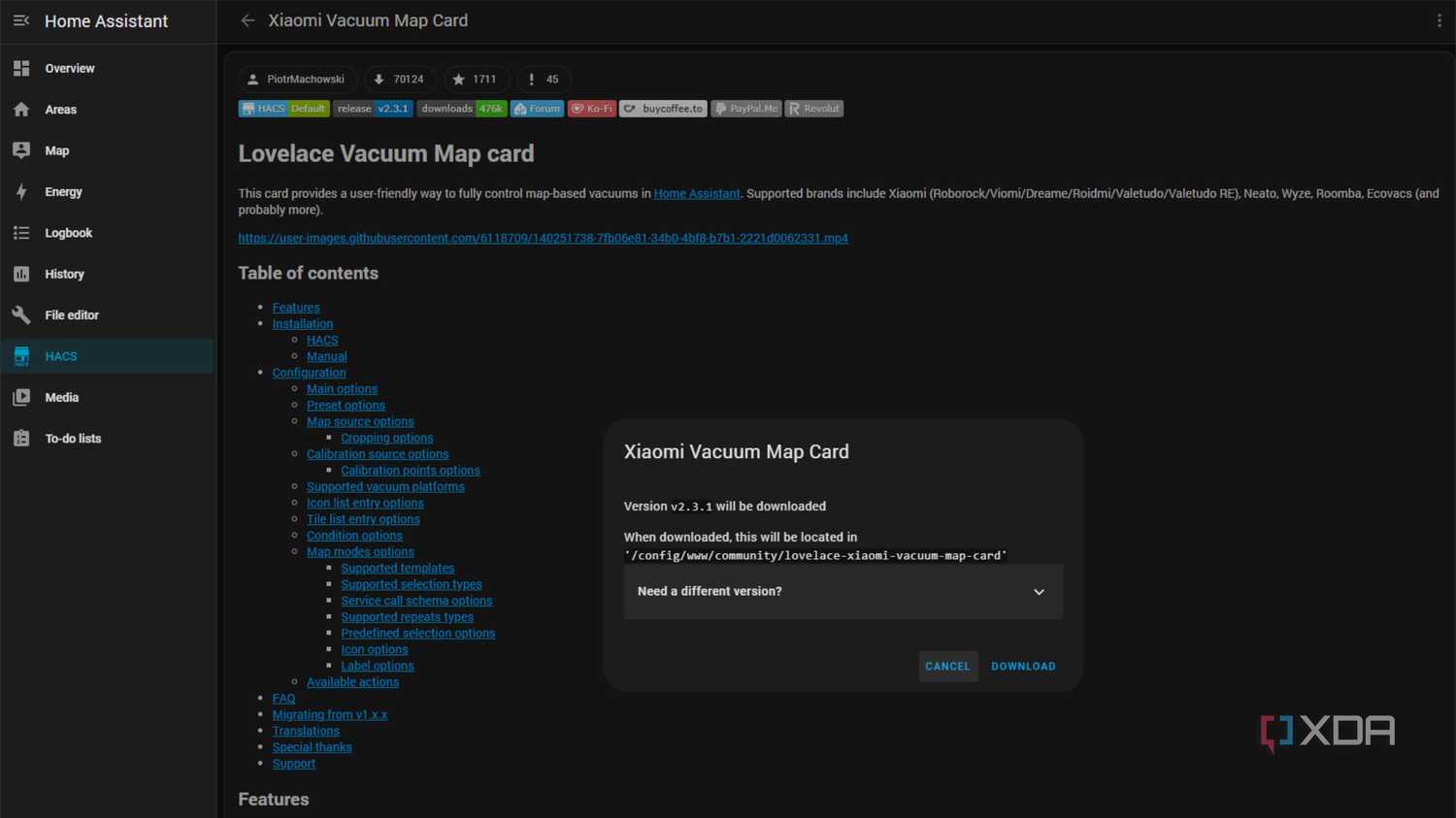Click the To-do lists clipboard icon
The width and height of the screenshot is (1456, 818).
tap(21, 439)
